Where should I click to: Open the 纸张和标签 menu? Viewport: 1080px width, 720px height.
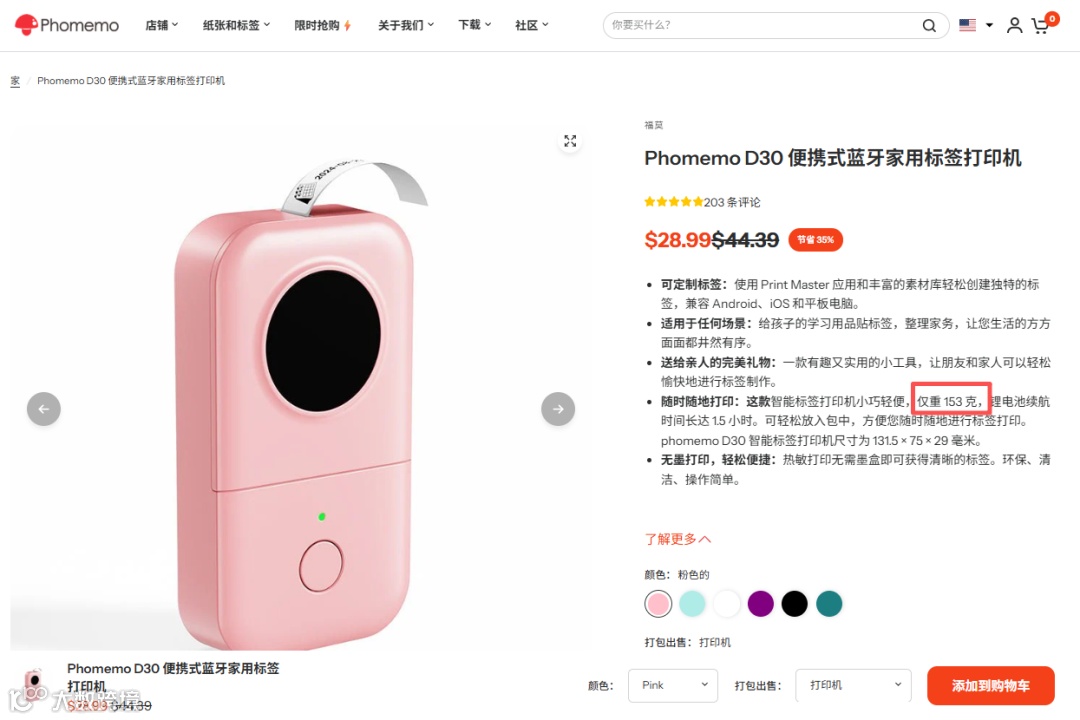(x=236, y=25)
